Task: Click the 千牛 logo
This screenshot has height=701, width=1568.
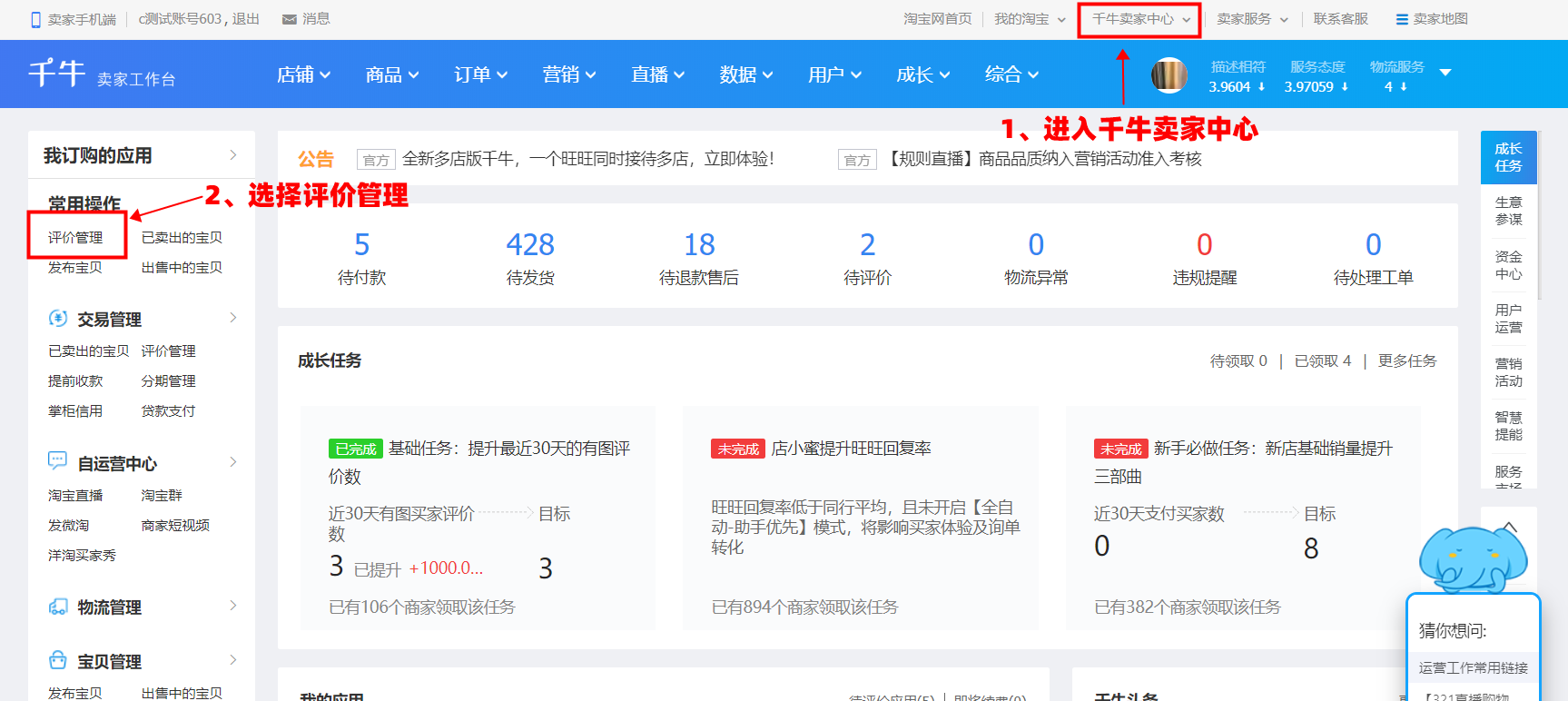Action: [56, 73]
